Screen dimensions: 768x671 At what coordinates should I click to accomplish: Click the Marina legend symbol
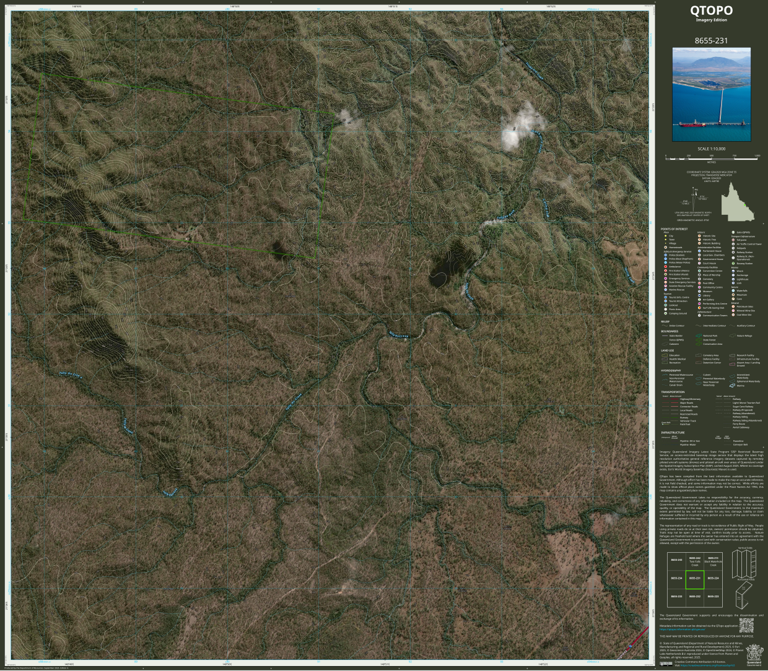coord(733,385)
